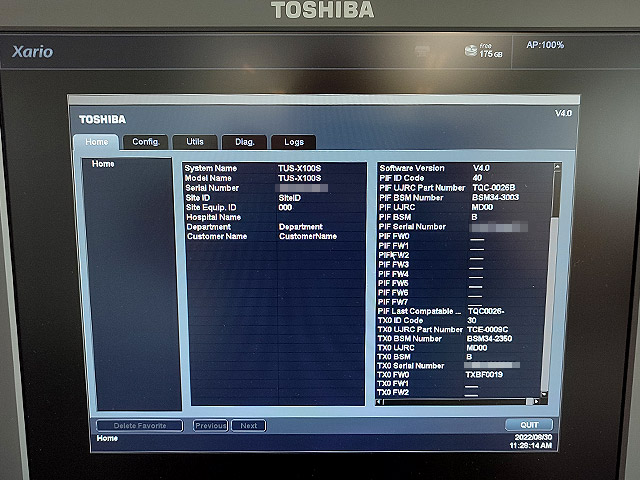Select the PIF FW4 row
640x480 pixels.
tap(463, 274)
